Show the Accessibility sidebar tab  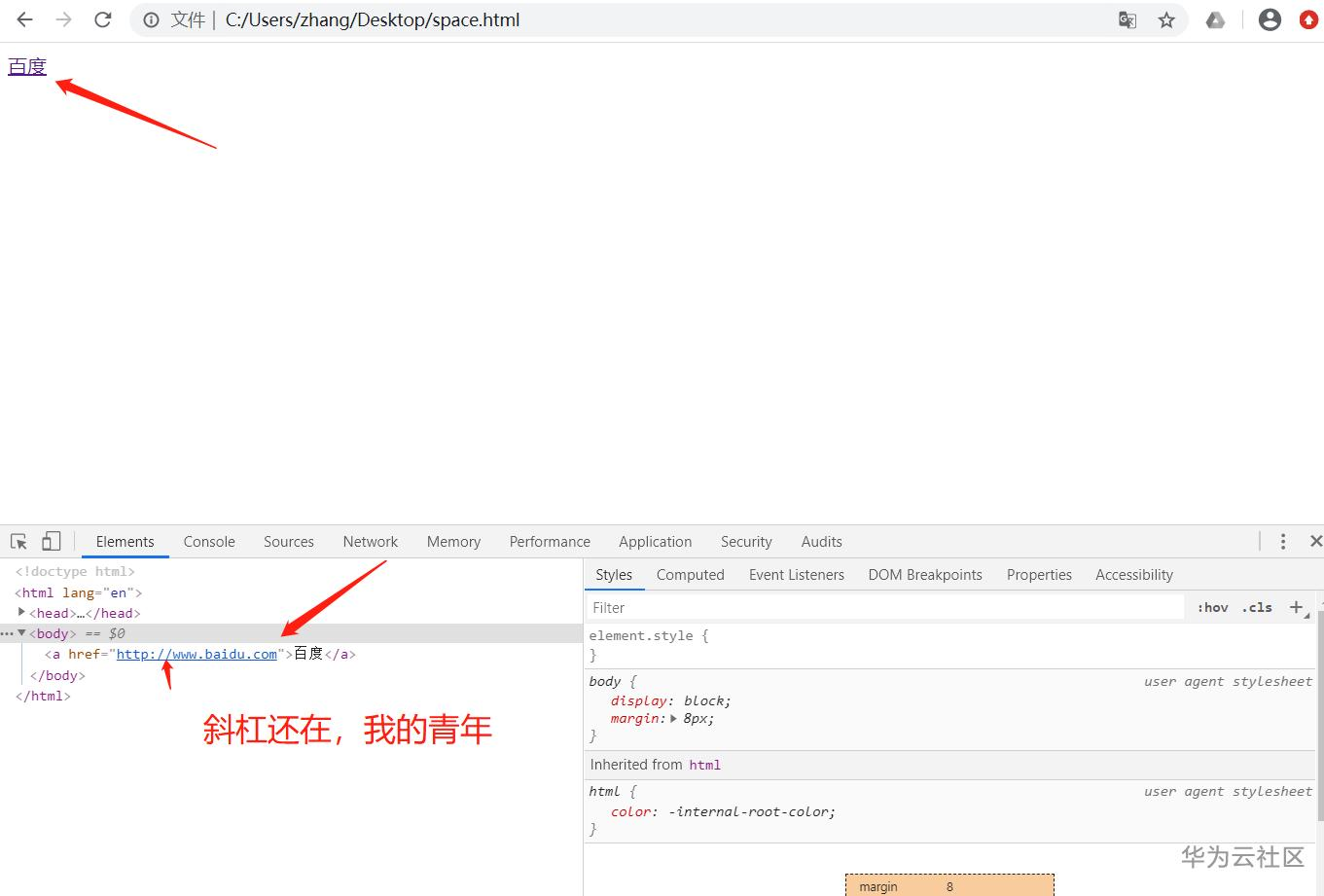[x=1134, y=575]
